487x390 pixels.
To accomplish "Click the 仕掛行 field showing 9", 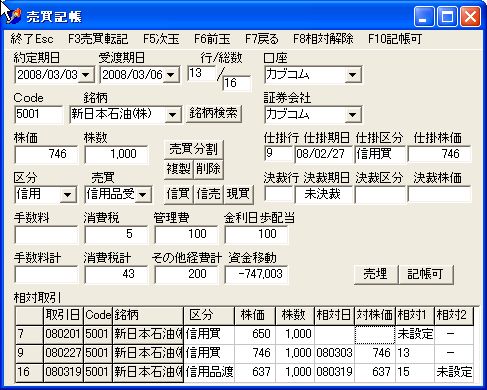I will click(278, 154).
